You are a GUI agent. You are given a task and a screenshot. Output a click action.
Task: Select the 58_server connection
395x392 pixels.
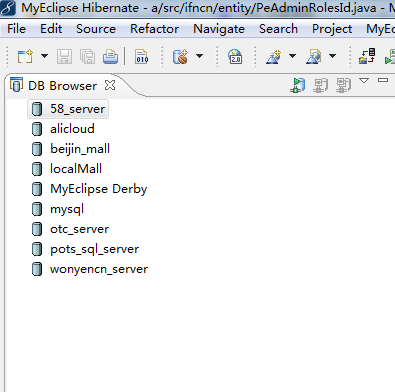68,109
